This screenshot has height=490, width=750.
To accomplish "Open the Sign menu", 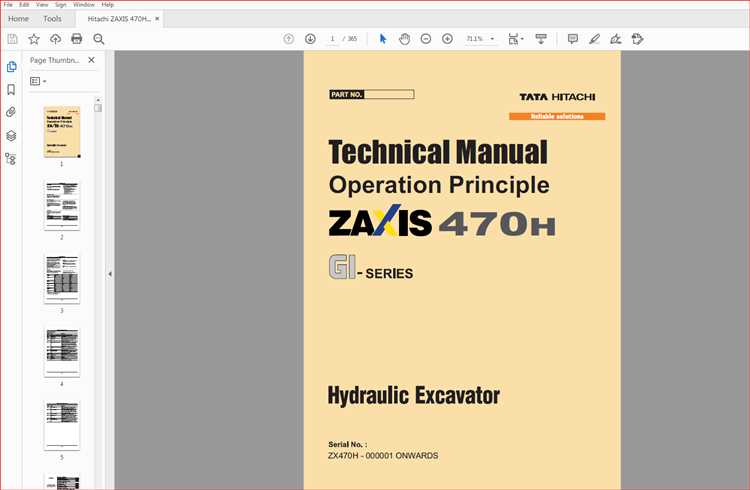I will (x=61, y=4).
